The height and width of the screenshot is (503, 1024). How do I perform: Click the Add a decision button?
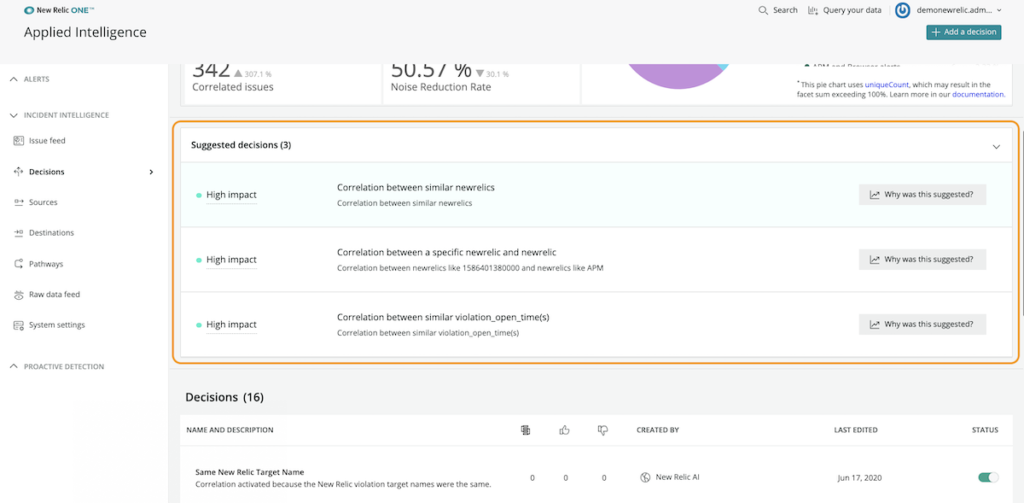click(x=963, y=32)
